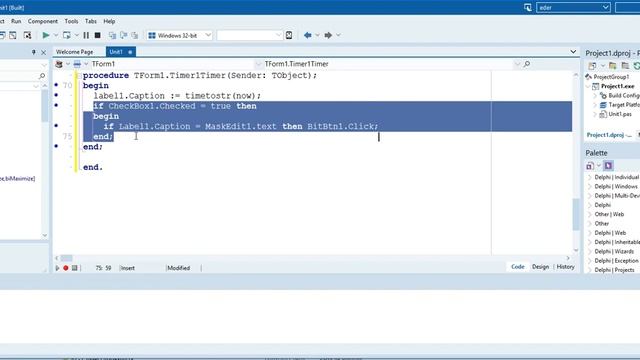Click the Step Over debug icon
Screen dimensions: 640x360
(123, 36)
